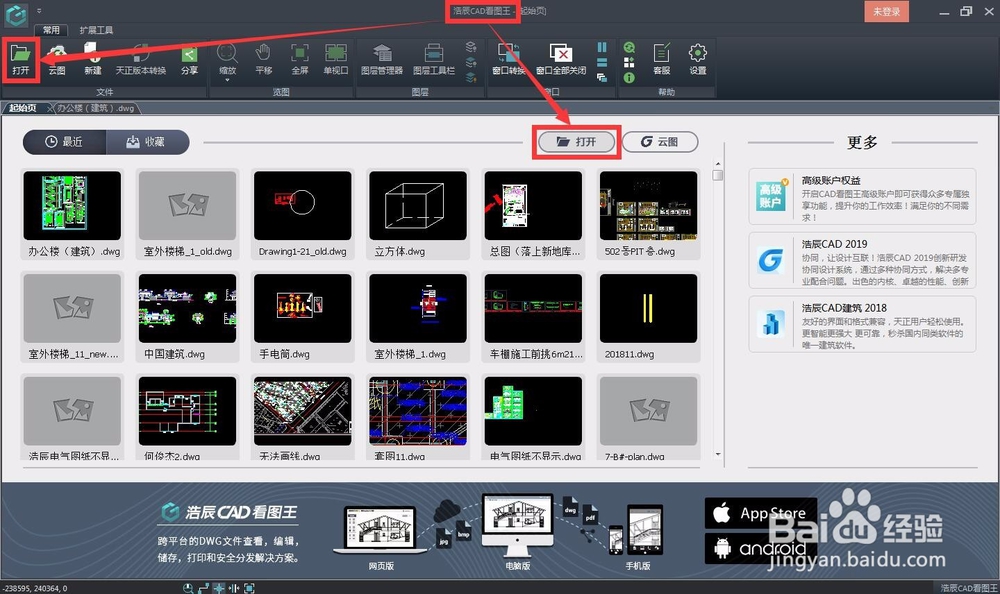Click the app logo at top left
This screenshot has height=594, width=1000.
(x=16, y=14)
